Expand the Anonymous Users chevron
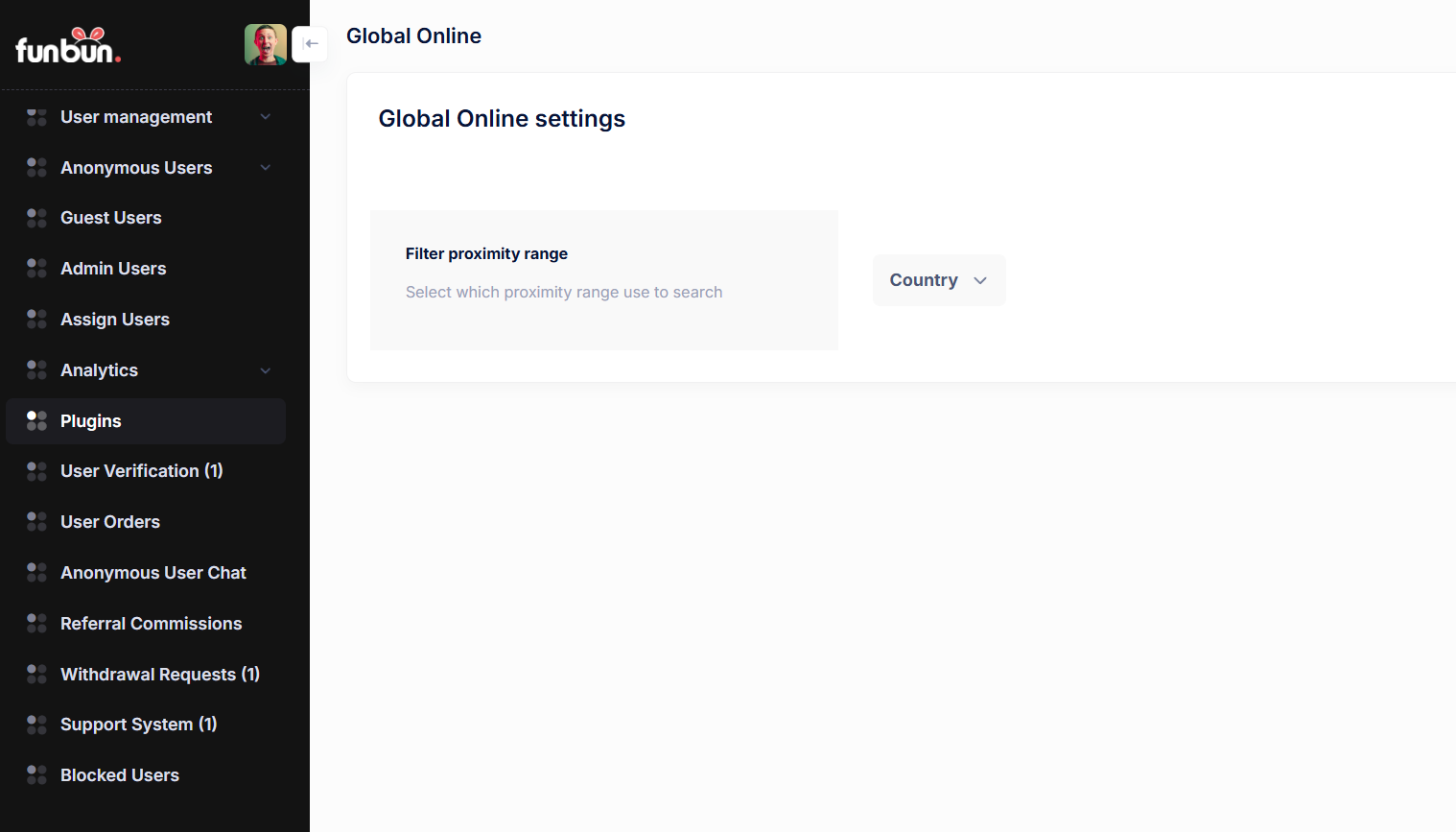 (x=266, y=168)
